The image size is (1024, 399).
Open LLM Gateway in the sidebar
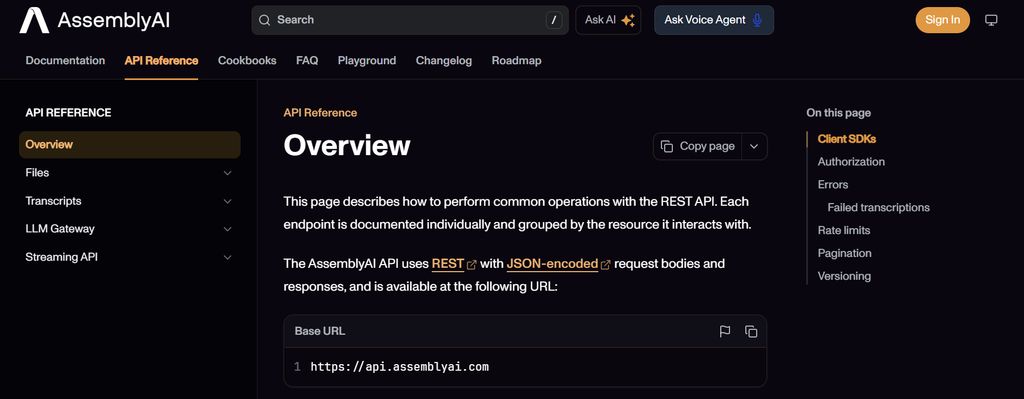click(130, 229)
